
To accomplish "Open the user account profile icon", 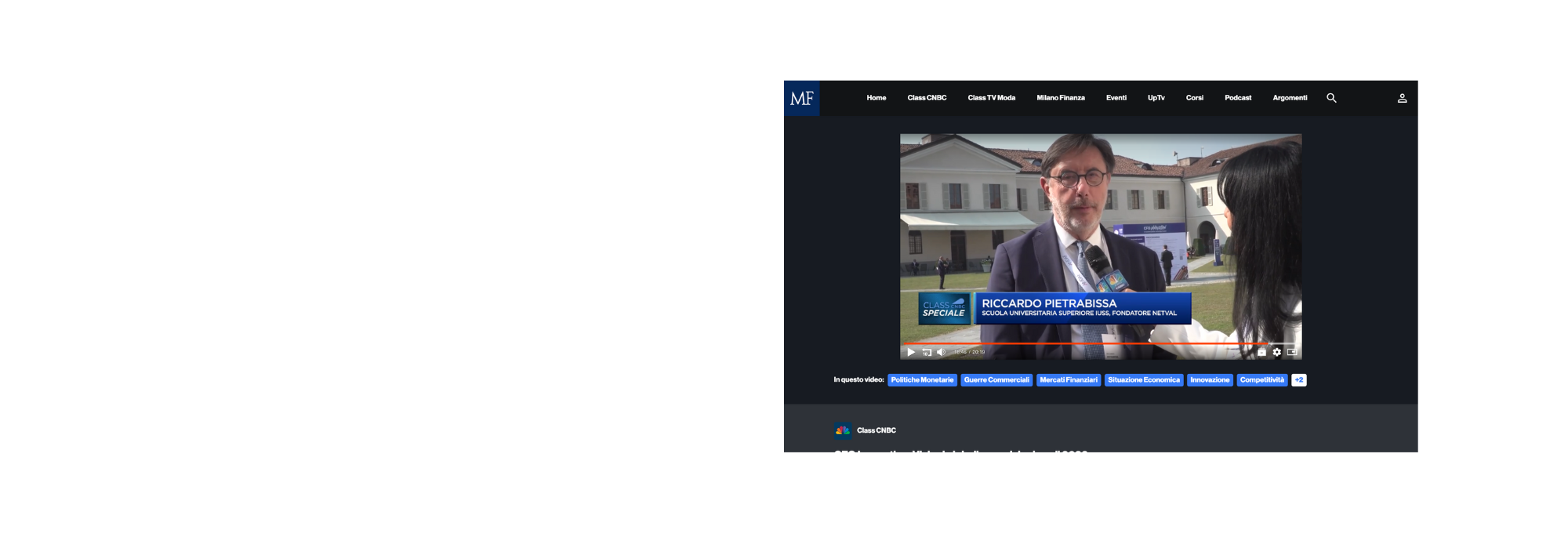I will (x=1402, y=98).
